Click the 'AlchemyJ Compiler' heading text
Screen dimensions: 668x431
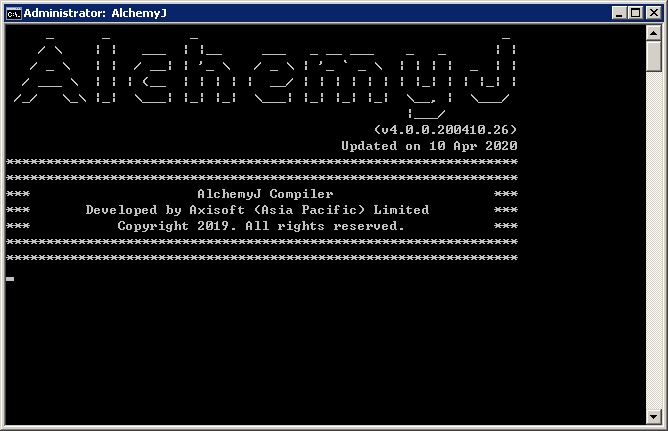pos(265,194)
